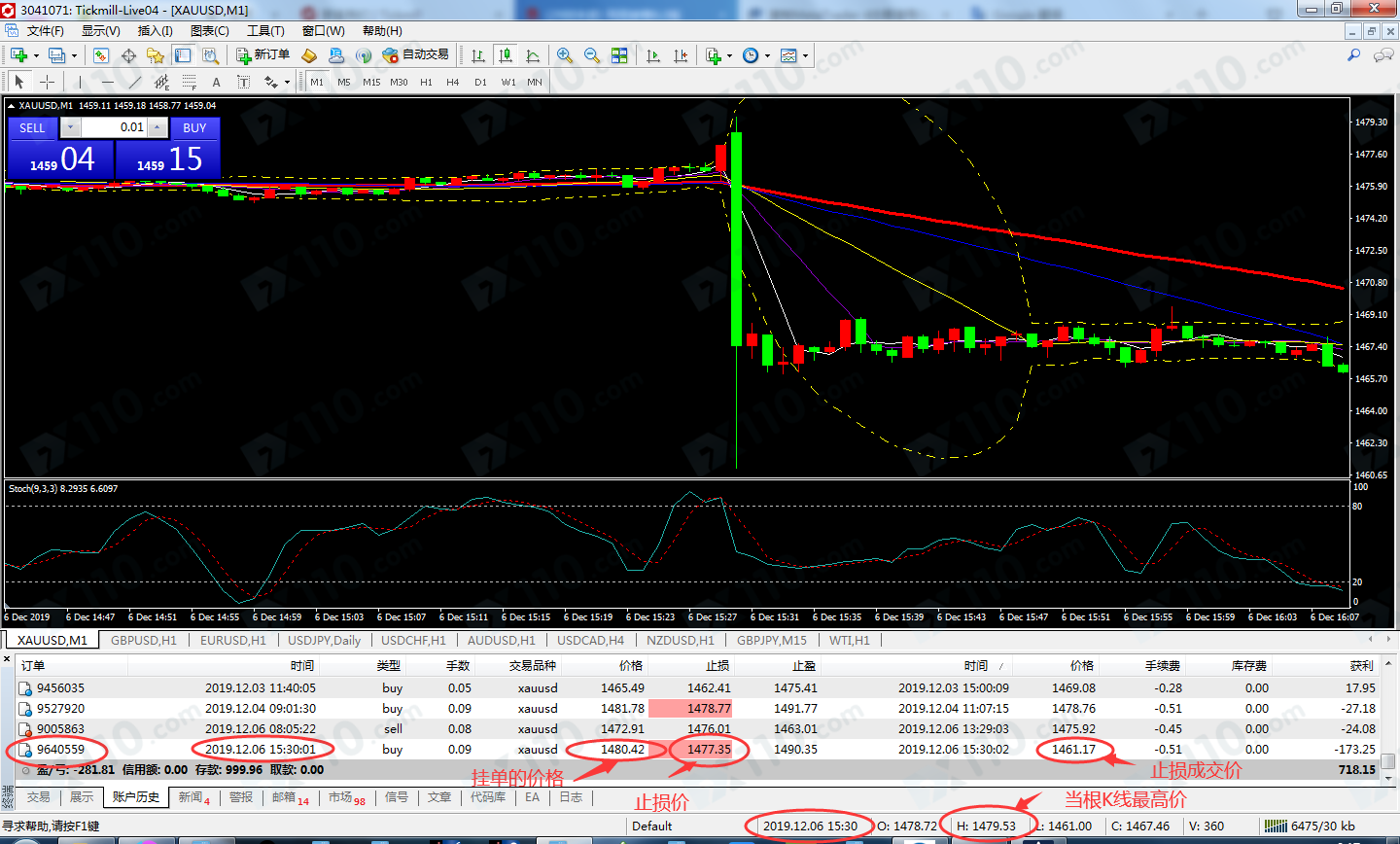The image size is (1400, 844).
Task: Click the tile windows icon
Action: click(x=619, y=55)
